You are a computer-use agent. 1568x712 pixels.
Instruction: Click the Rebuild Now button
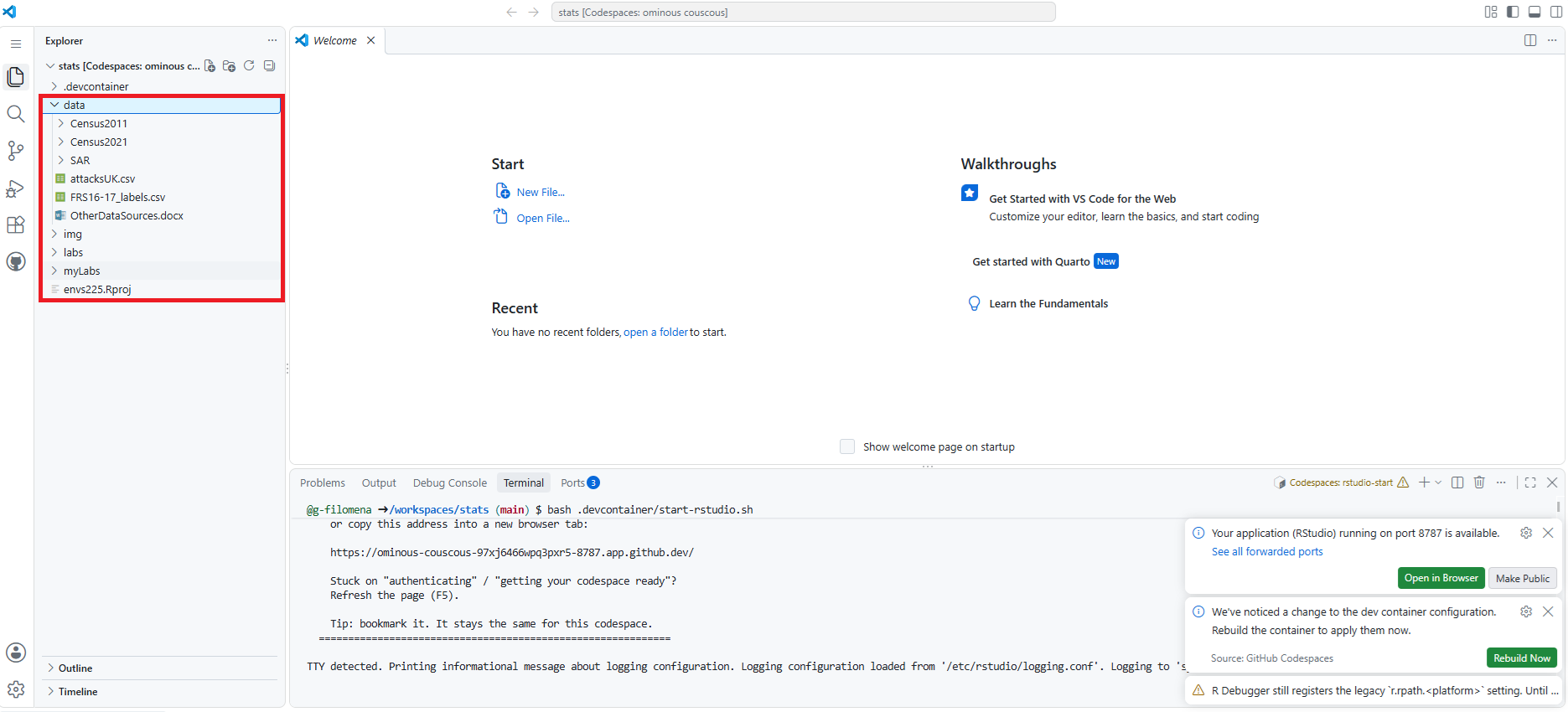coord(1522,658)
